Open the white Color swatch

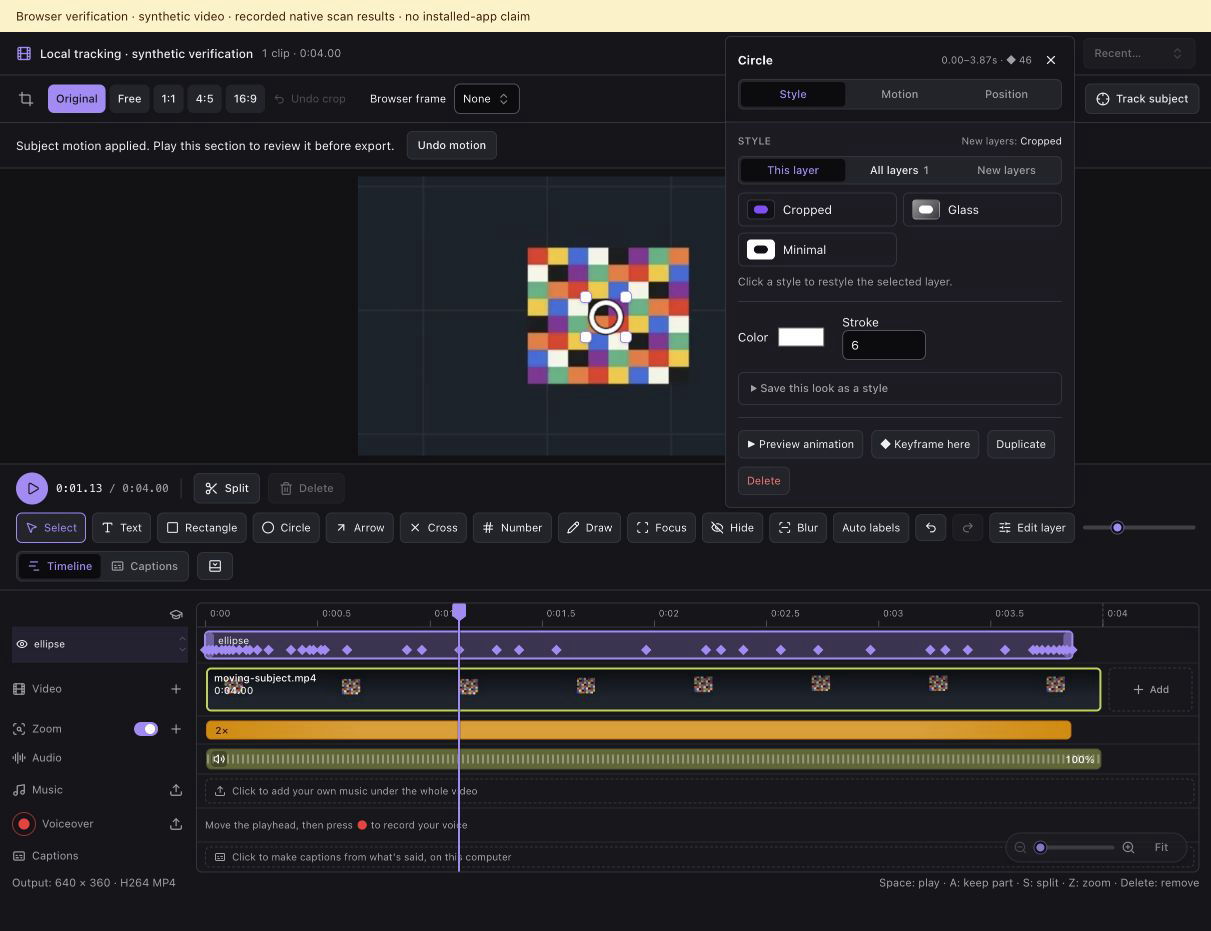(801, 337)
